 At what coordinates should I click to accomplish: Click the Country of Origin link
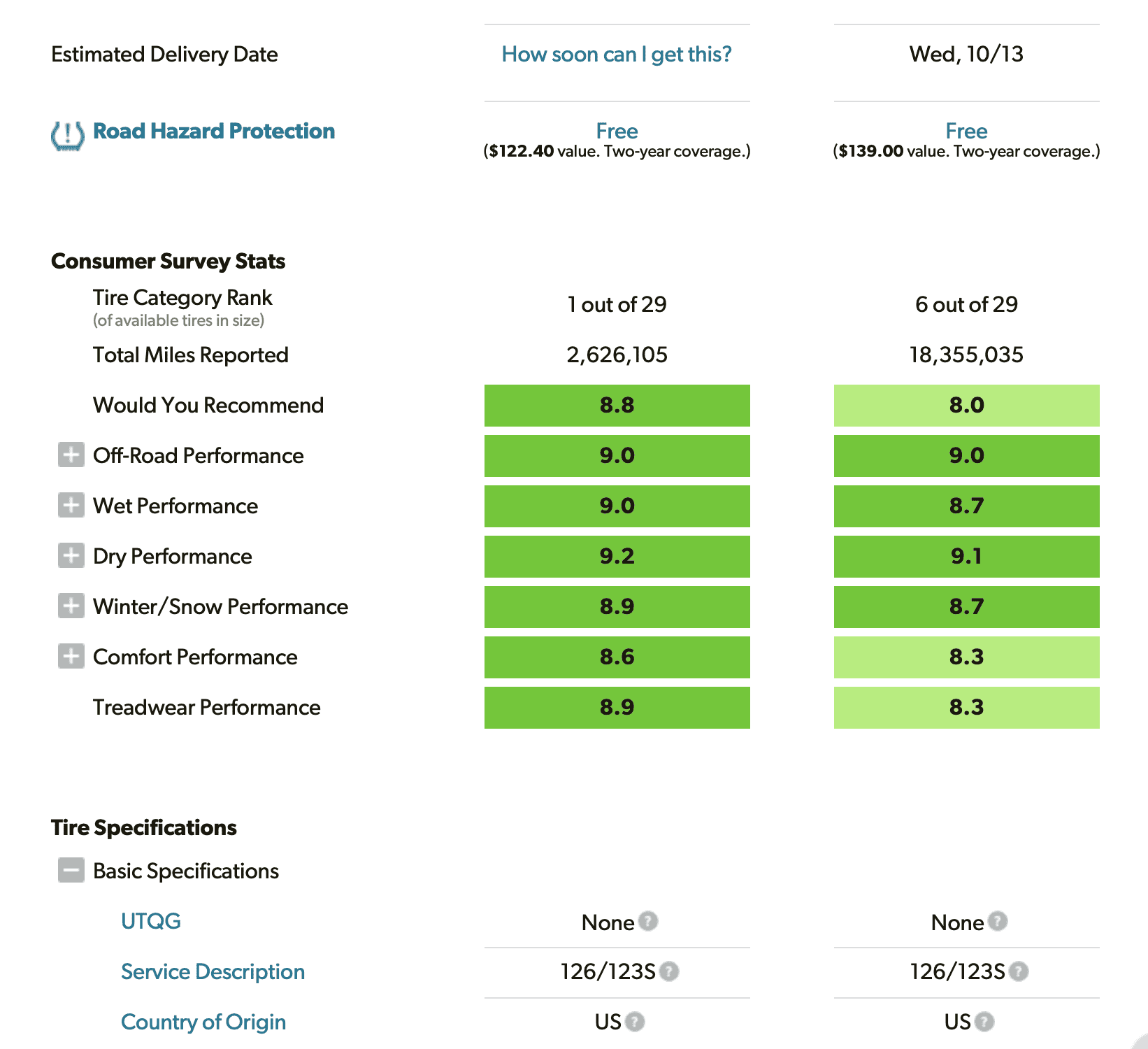point(203,1022)
